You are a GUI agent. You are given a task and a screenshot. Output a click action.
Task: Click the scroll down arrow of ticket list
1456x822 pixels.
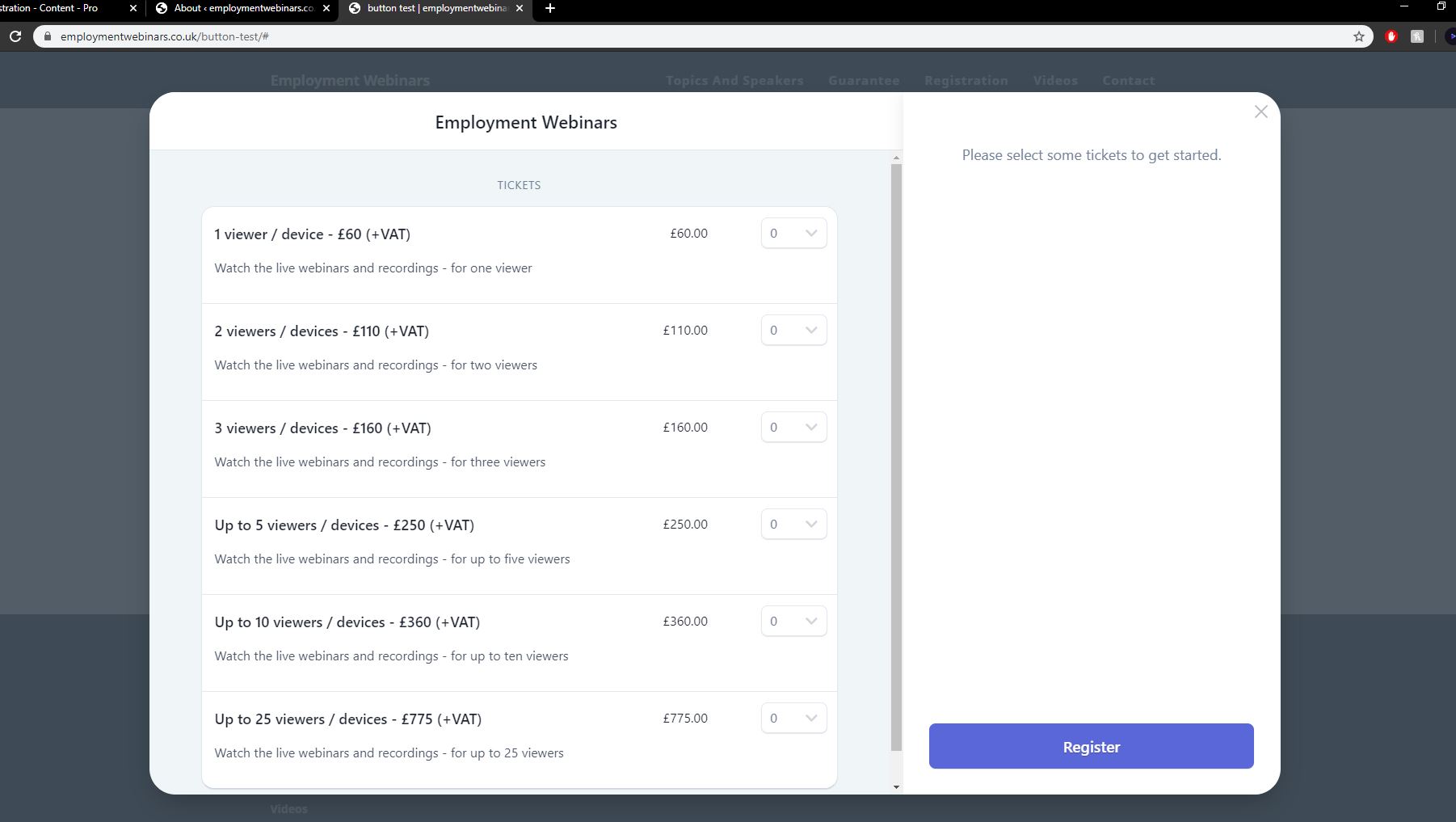[x=896, y=786]
